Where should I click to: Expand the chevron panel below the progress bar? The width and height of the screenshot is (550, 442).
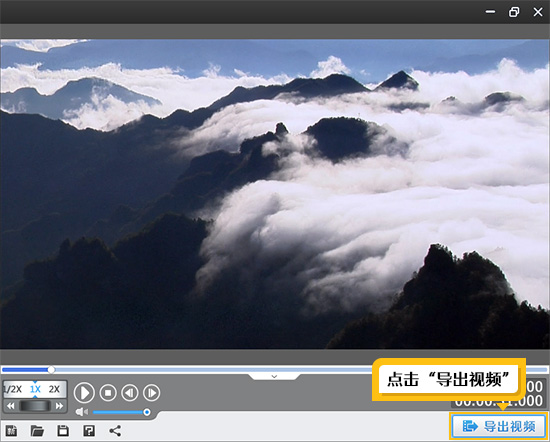click(x=274, y=376)
